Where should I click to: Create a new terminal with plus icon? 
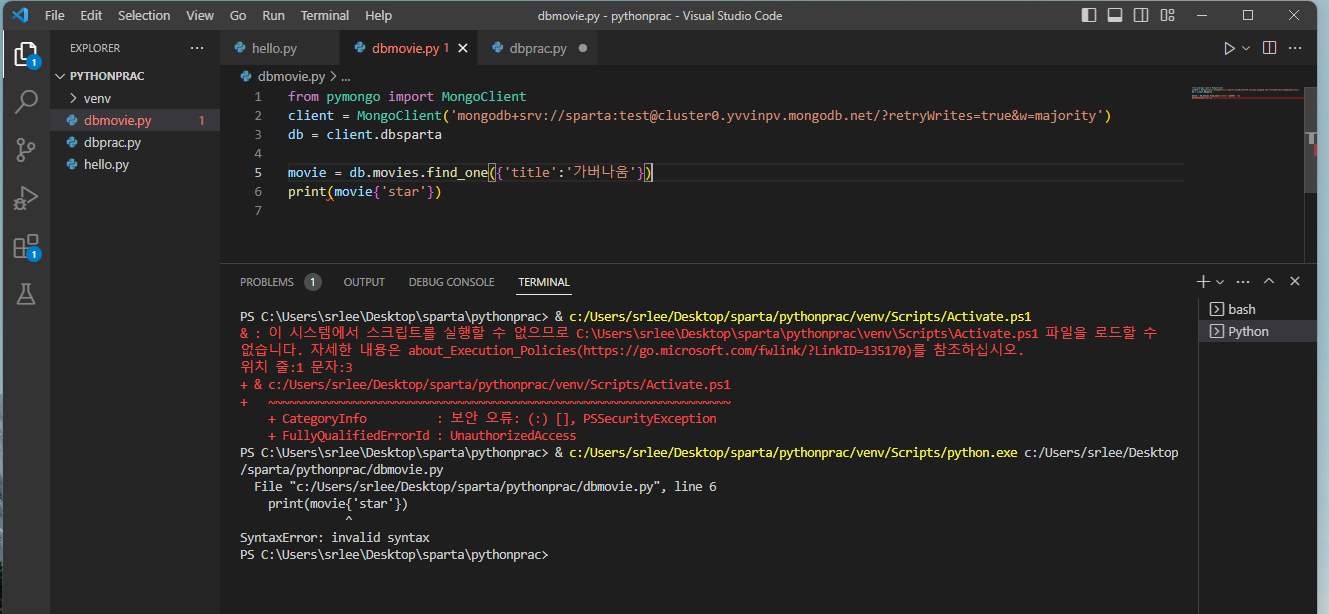[1203, 281]
